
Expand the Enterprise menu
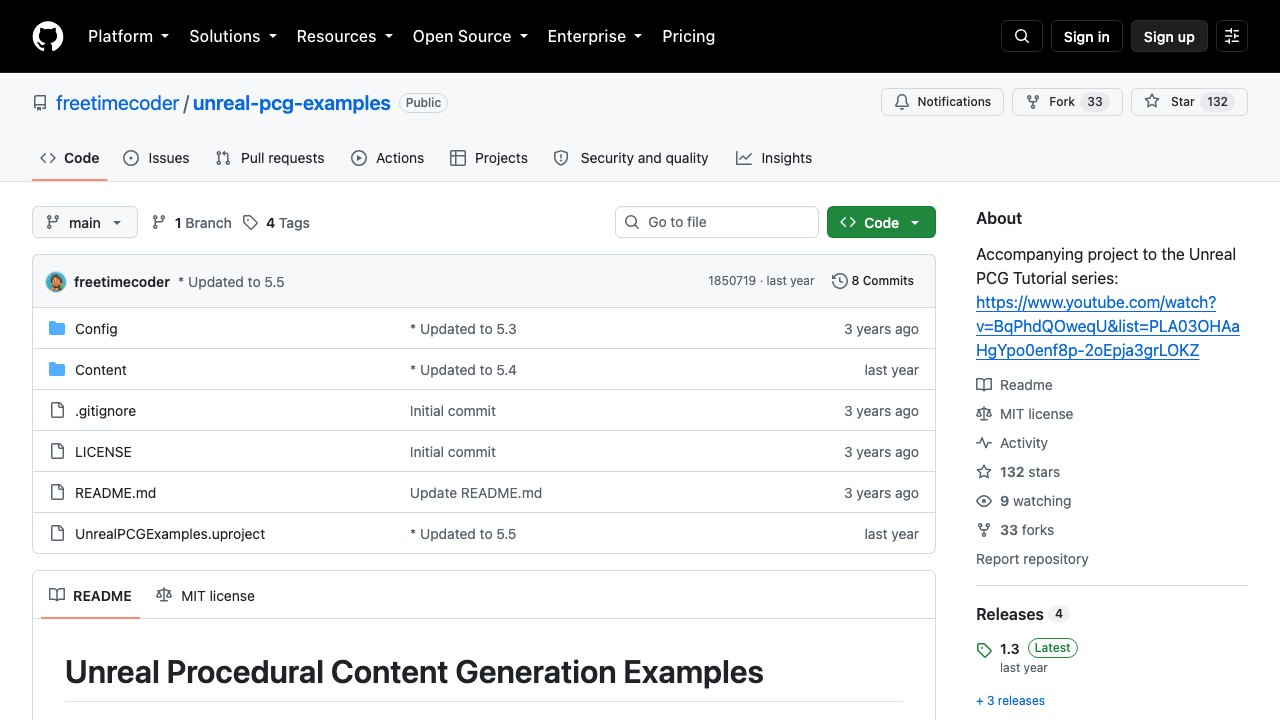tap(594, 36)
